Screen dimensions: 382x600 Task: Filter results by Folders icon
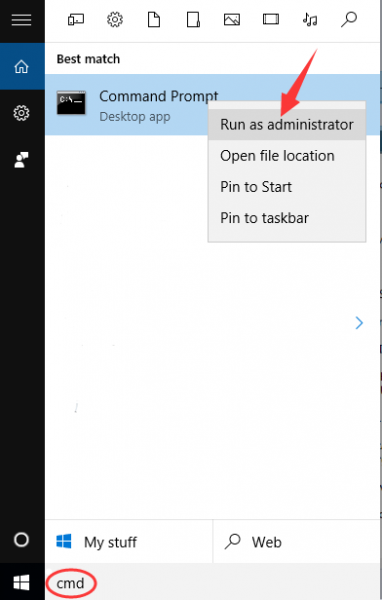[x=193, y=19]
